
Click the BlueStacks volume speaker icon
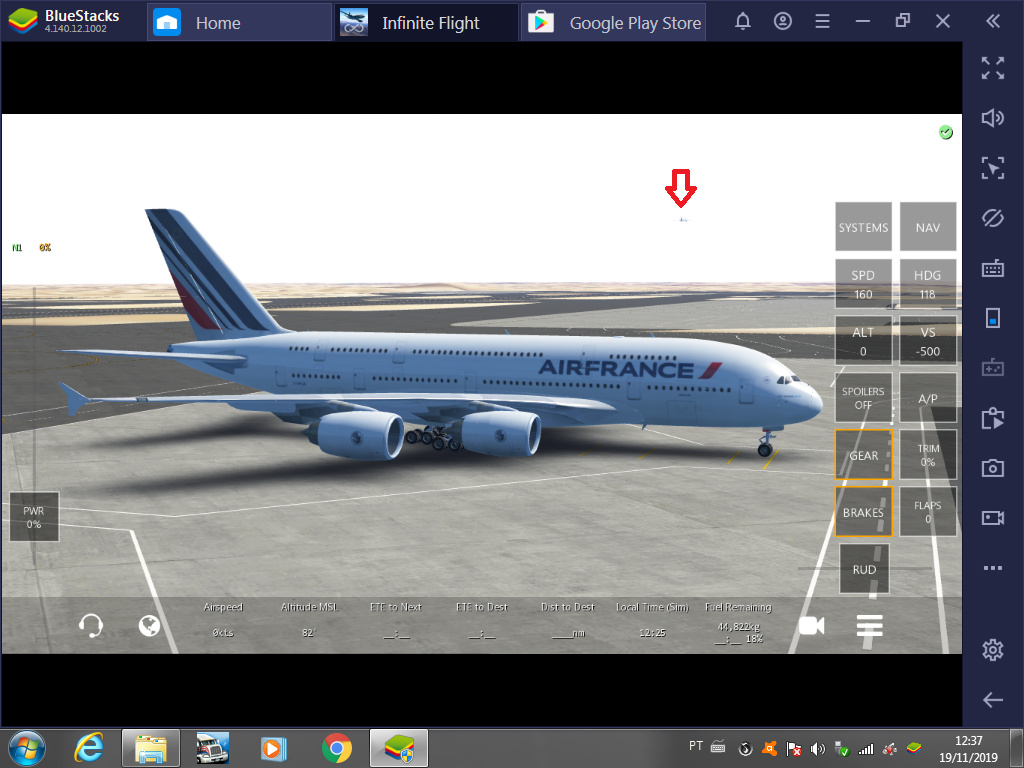point(993,118)
